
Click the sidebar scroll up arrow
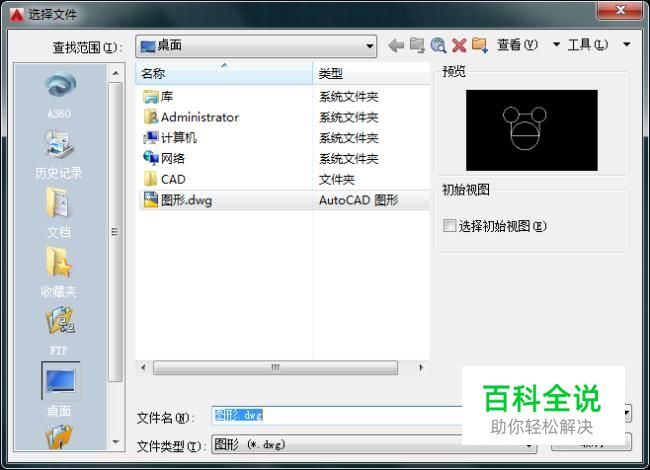(116, 73)
